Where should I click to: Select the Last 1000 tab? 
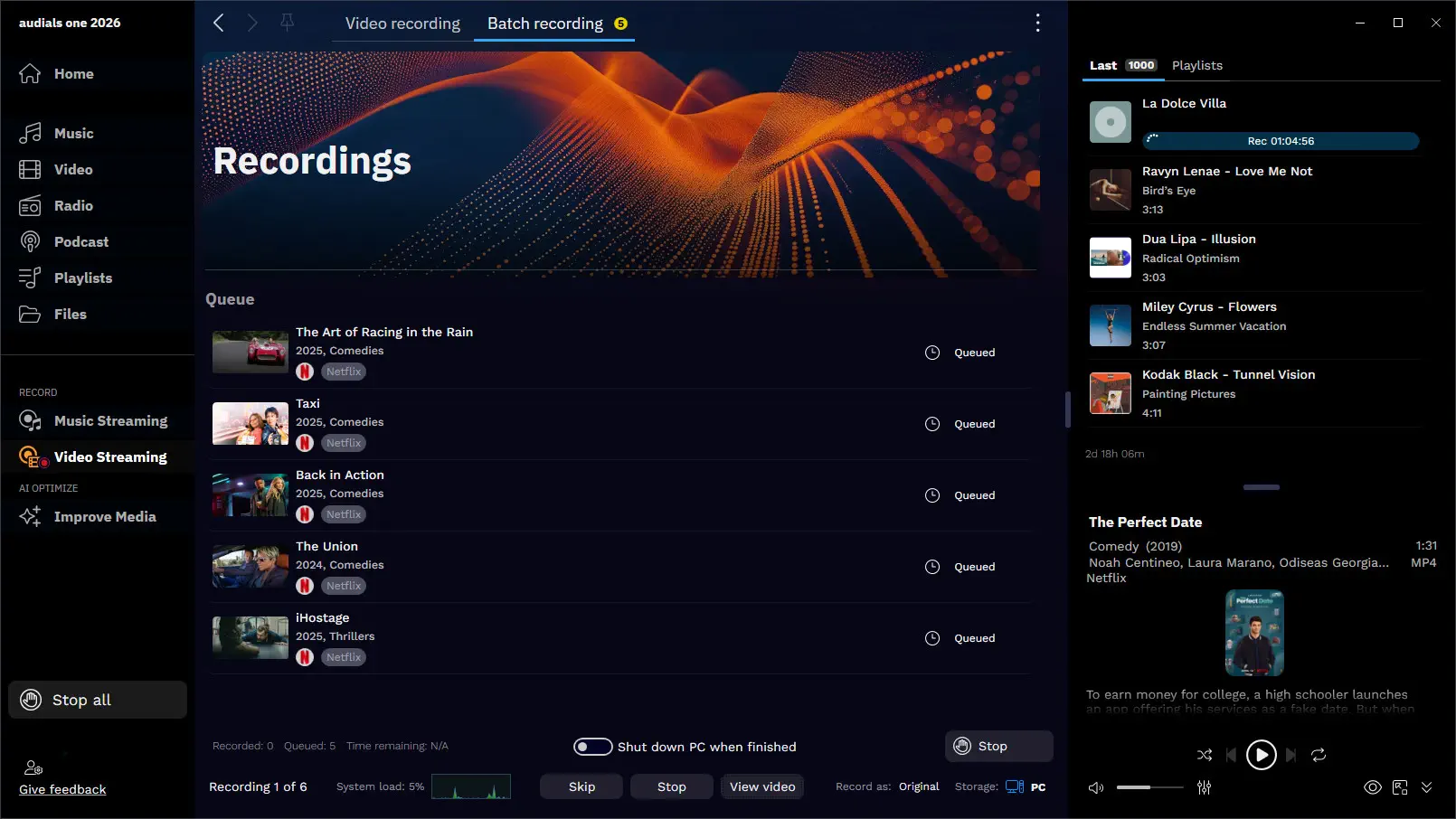[1122, 65]
